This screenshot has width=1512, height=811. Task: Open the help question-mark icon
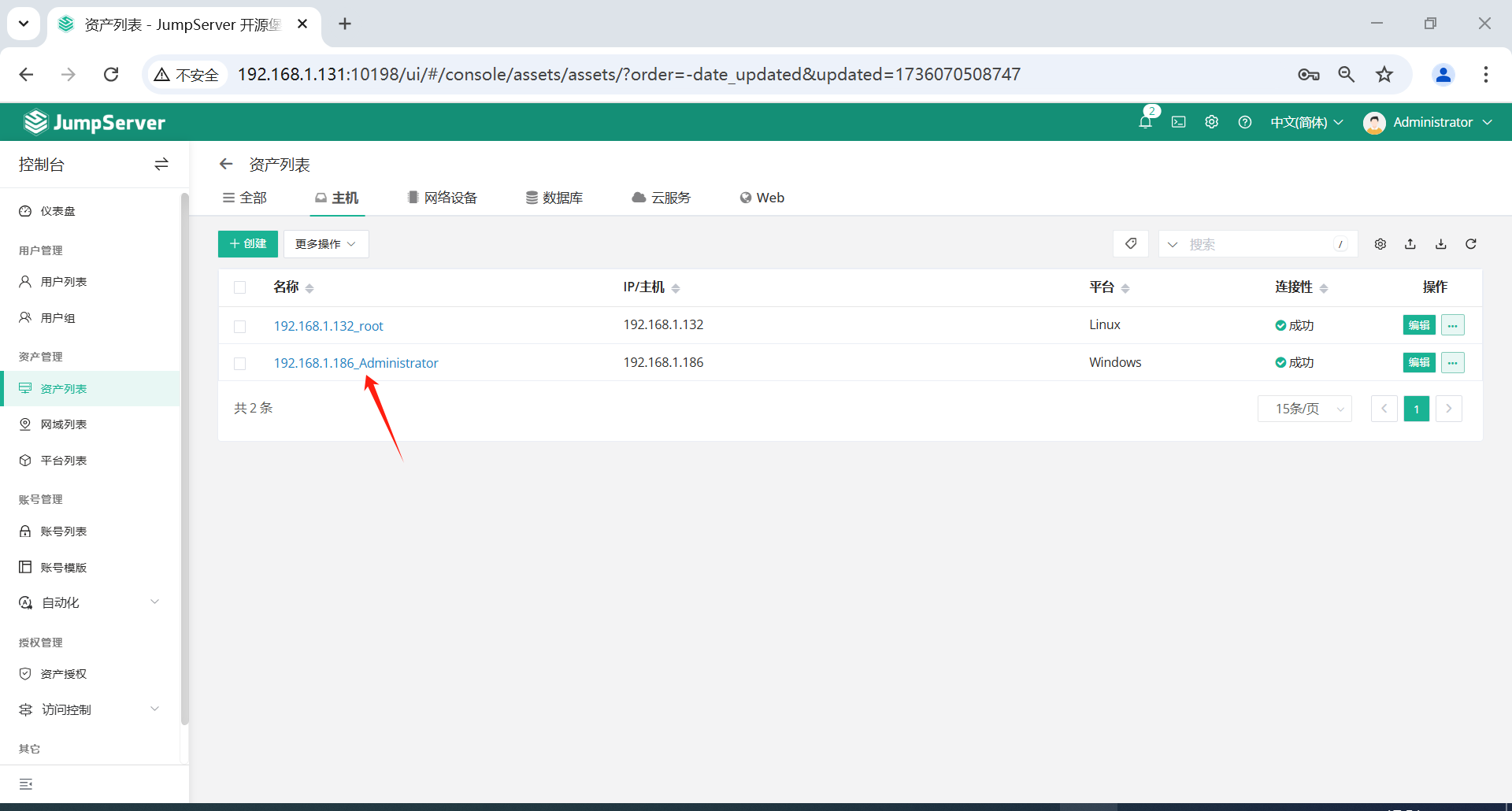(x=1245, y=122)
